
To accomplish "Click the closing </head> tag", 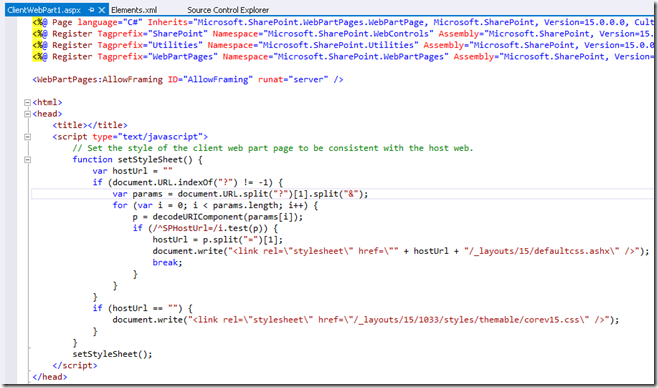I will [x=50, y=377].
